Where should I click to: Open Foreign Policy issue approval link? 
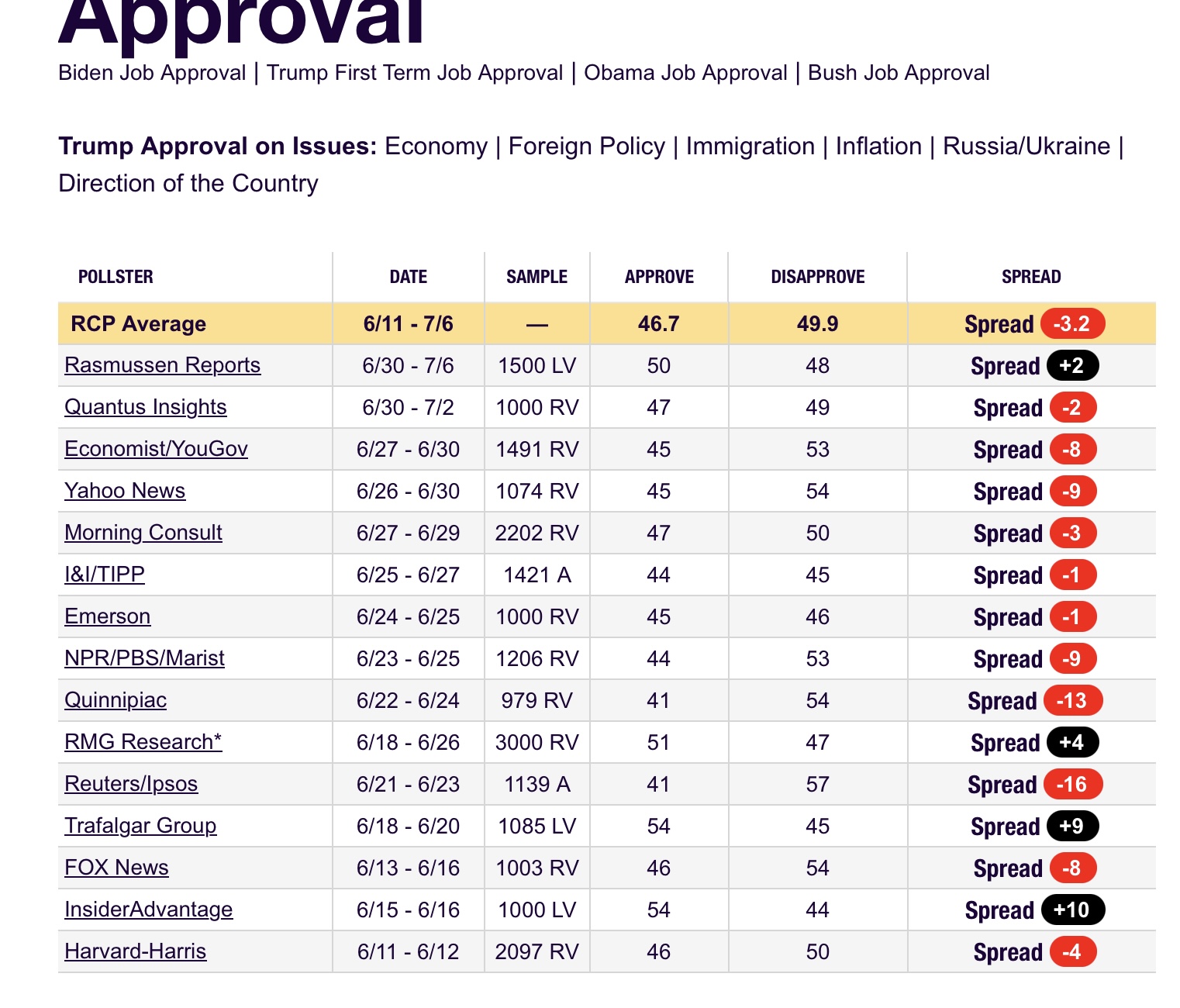point(587,147)
